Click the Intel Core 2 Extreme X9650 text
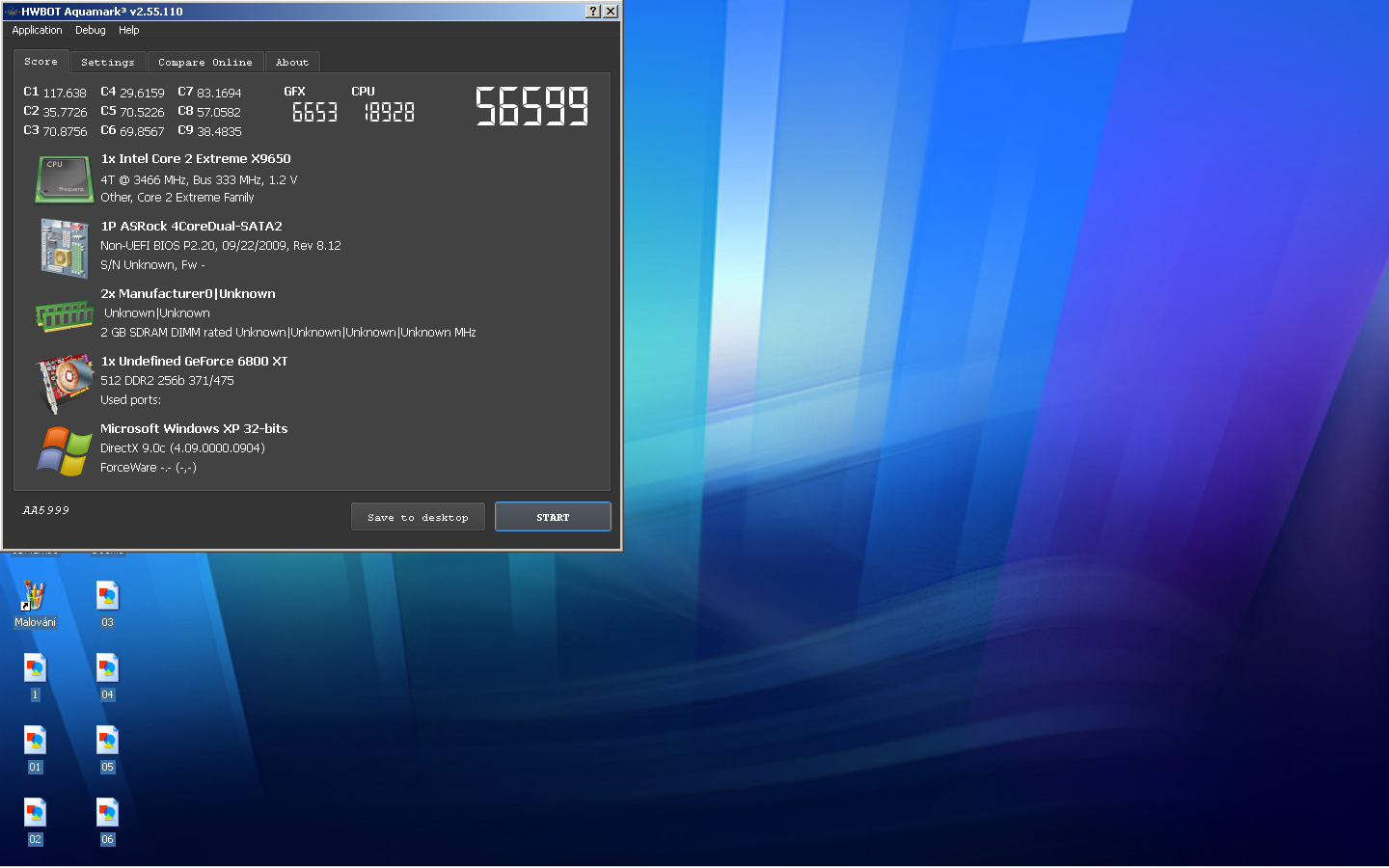 pyautogui.click(x=196, y=159)
